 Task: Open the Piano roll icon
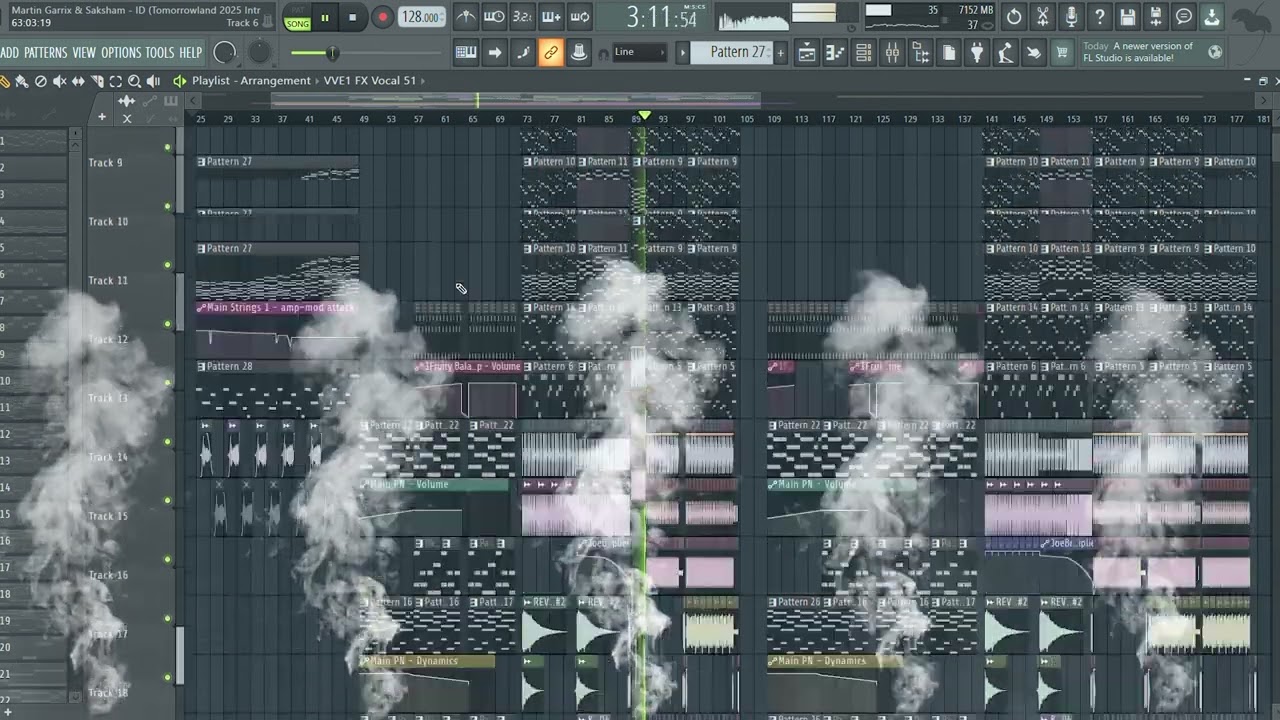835,52
